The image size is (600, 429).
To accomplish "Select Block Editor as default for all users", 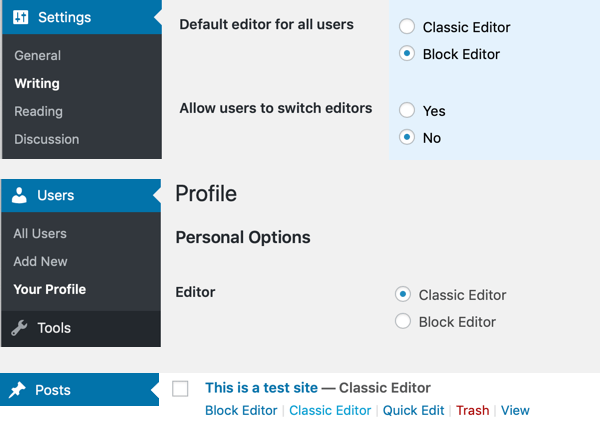I will [407, 54].
